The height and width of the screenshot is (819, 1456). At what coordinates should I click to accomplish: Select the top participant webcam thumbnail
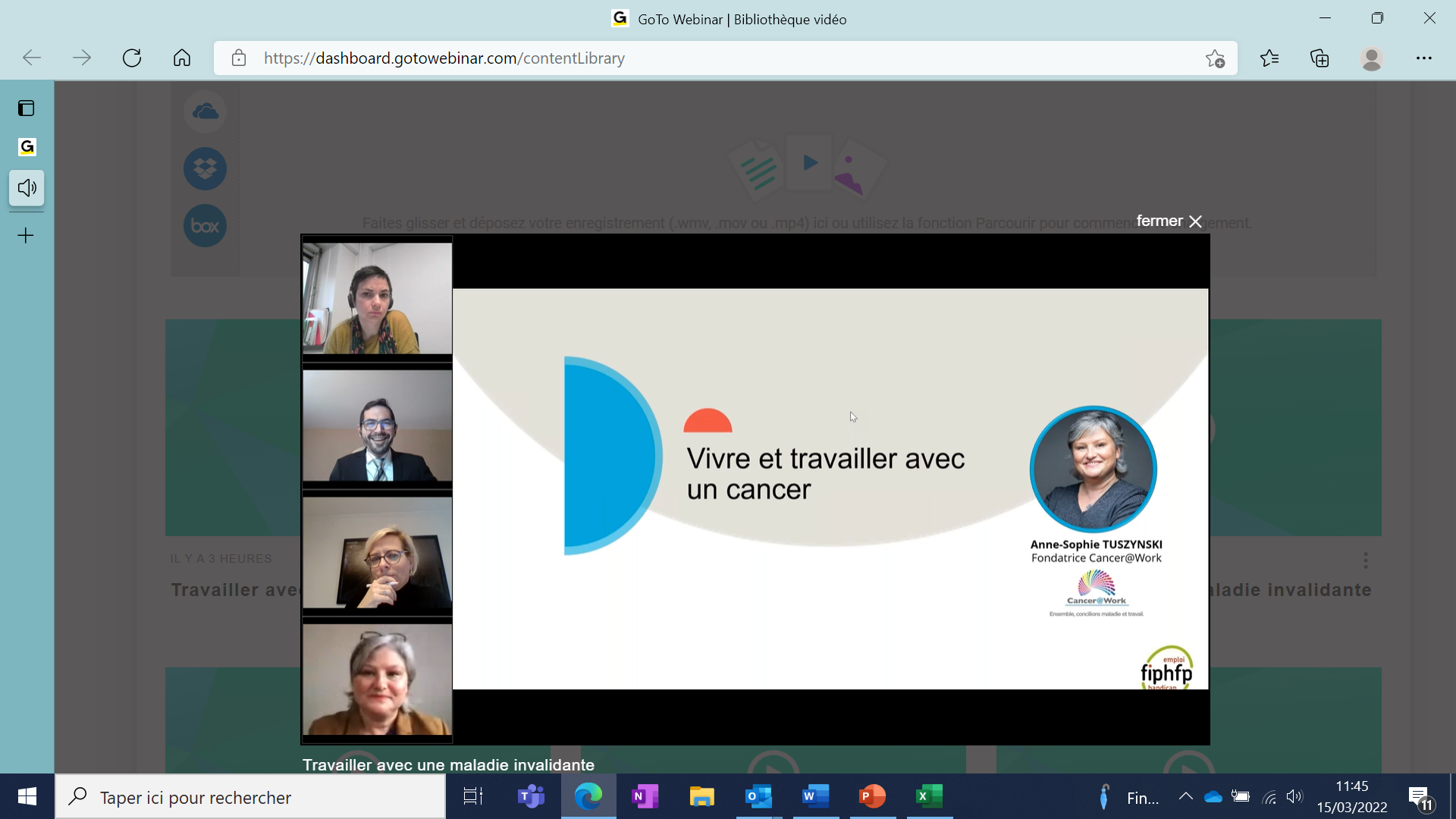[x=377, y=298]
